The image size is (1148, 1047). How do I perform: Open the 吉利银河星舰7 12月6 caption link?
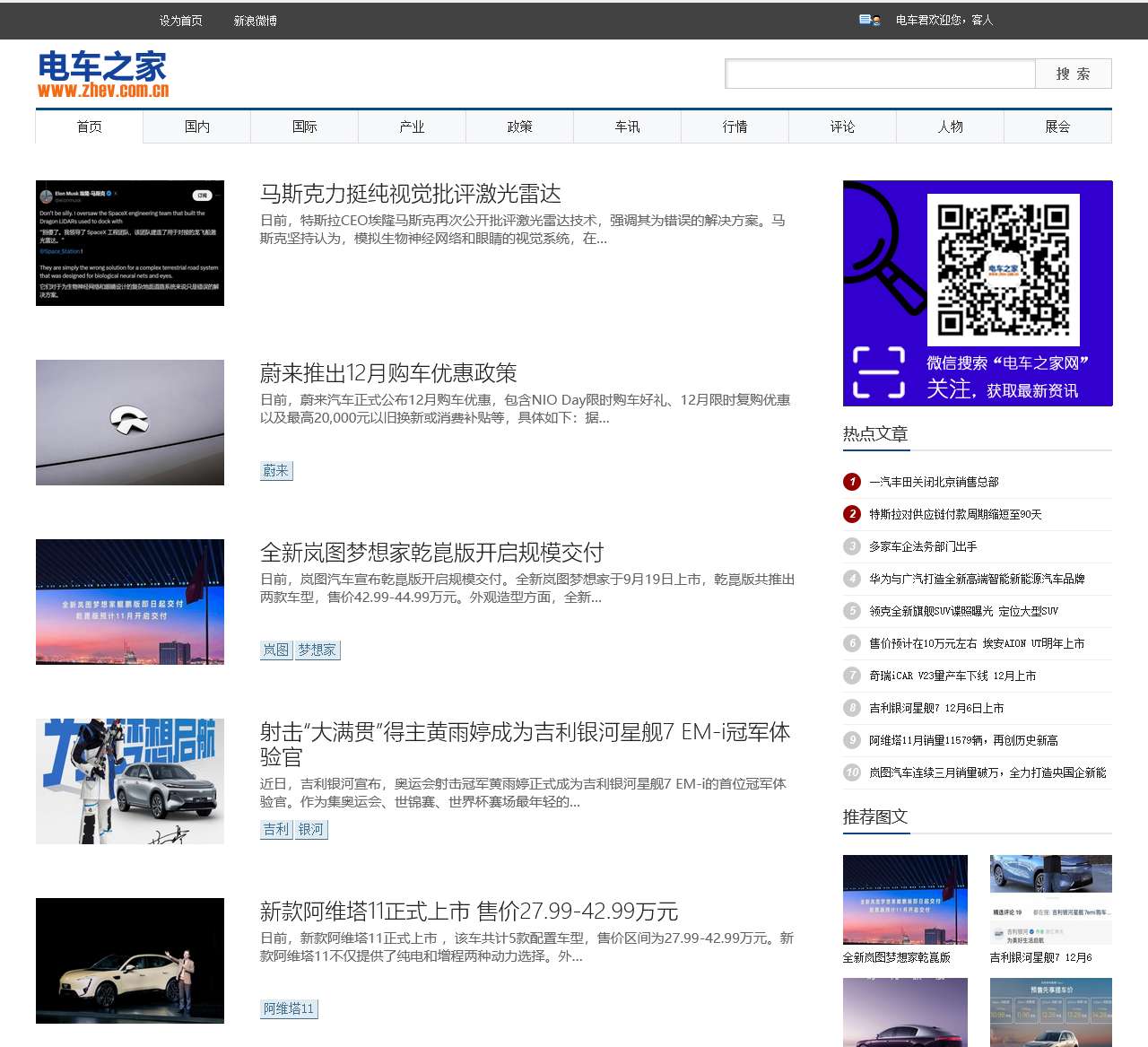(1041, 957)
